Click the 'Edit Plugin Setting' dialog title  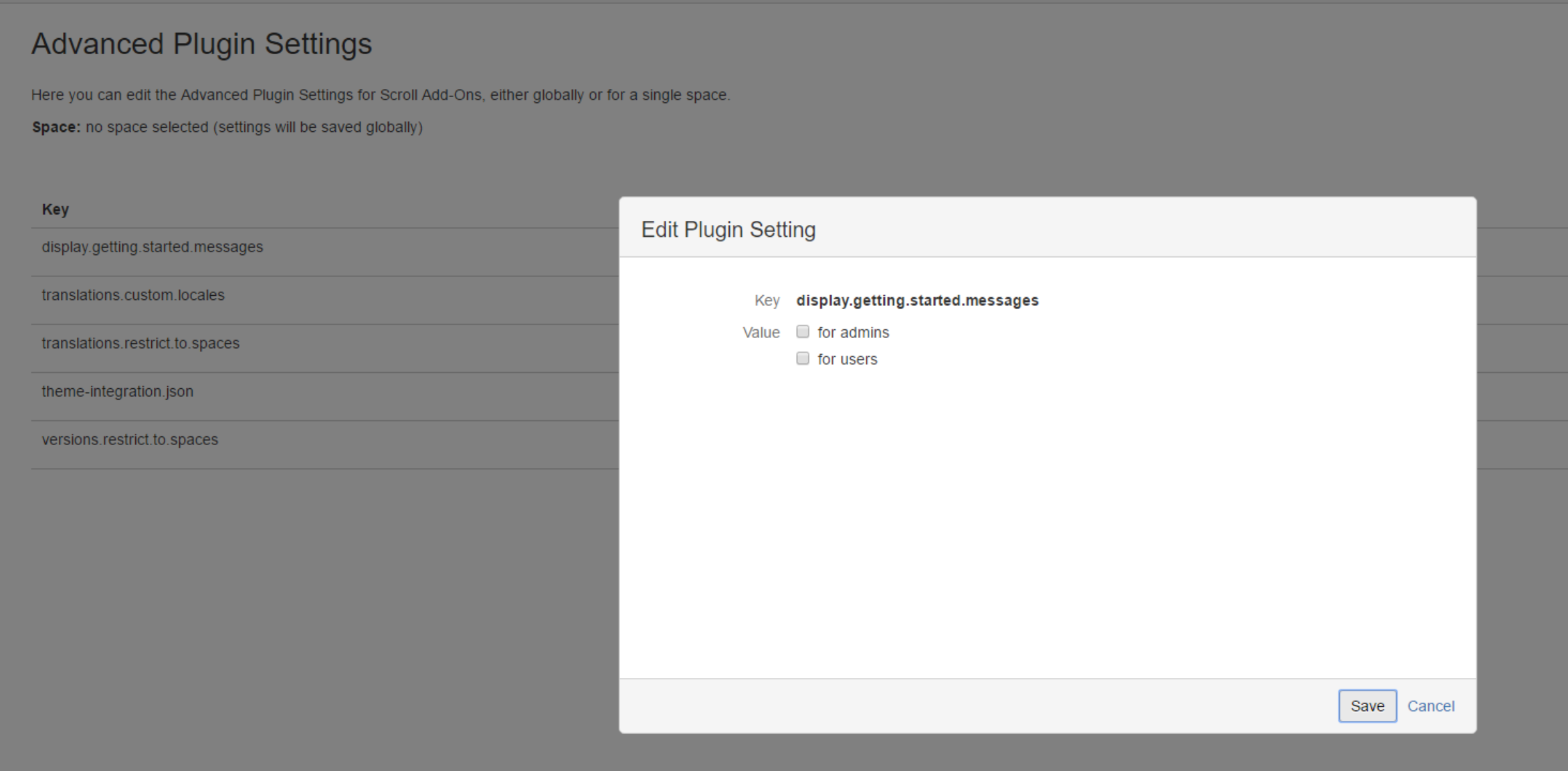click(728, 230)
